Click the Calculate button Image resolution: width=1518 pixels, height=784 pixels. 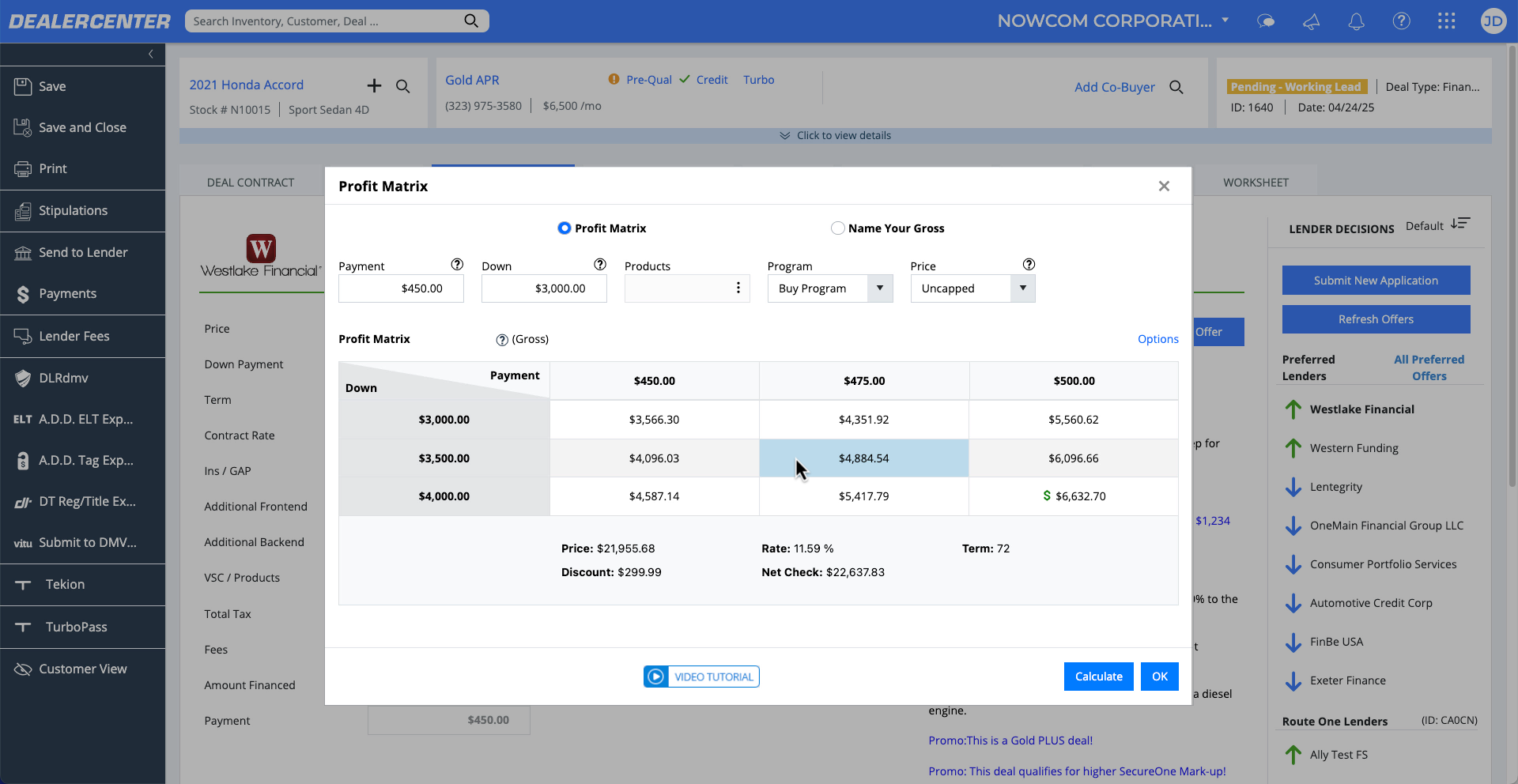click(1098, 677)
